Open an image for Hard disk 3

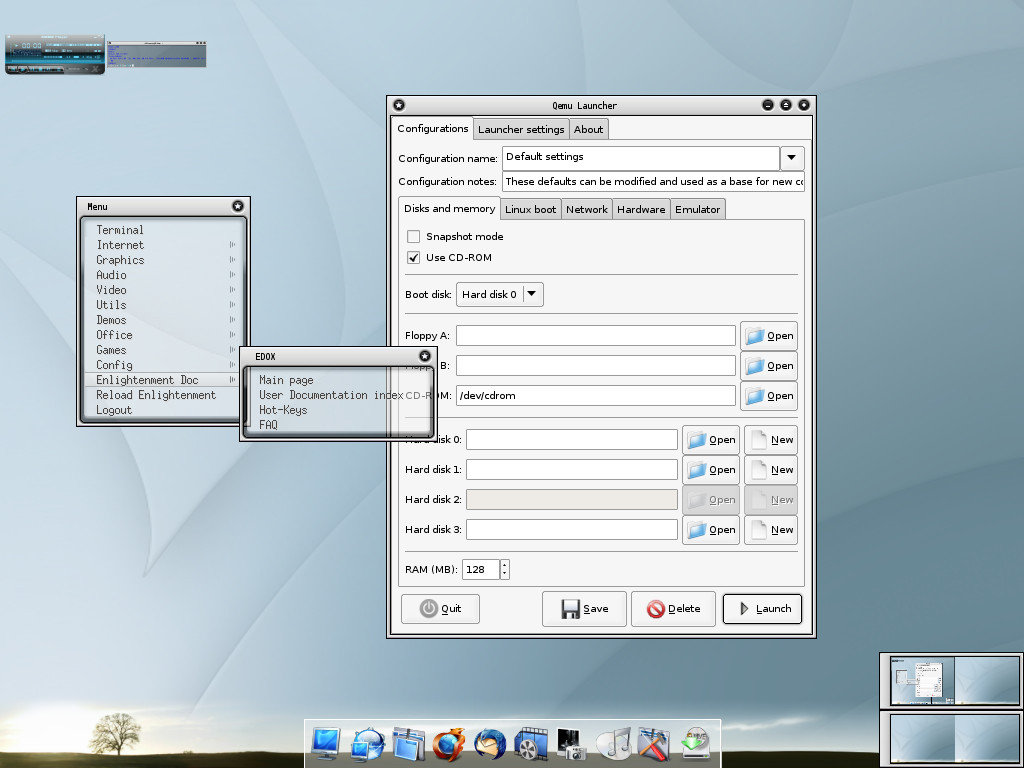click(711, 530)
